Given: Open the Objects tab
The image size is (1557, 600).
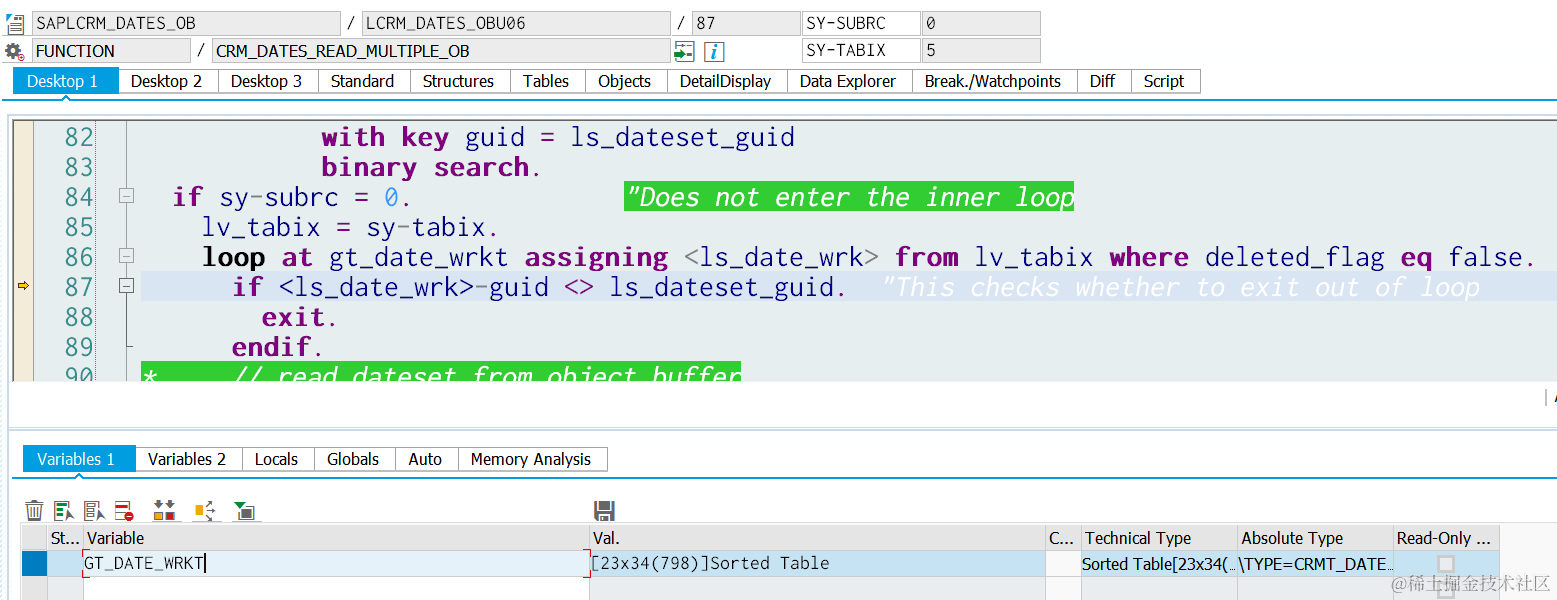Looking at the screenshot, I should (x=625, y=81).
